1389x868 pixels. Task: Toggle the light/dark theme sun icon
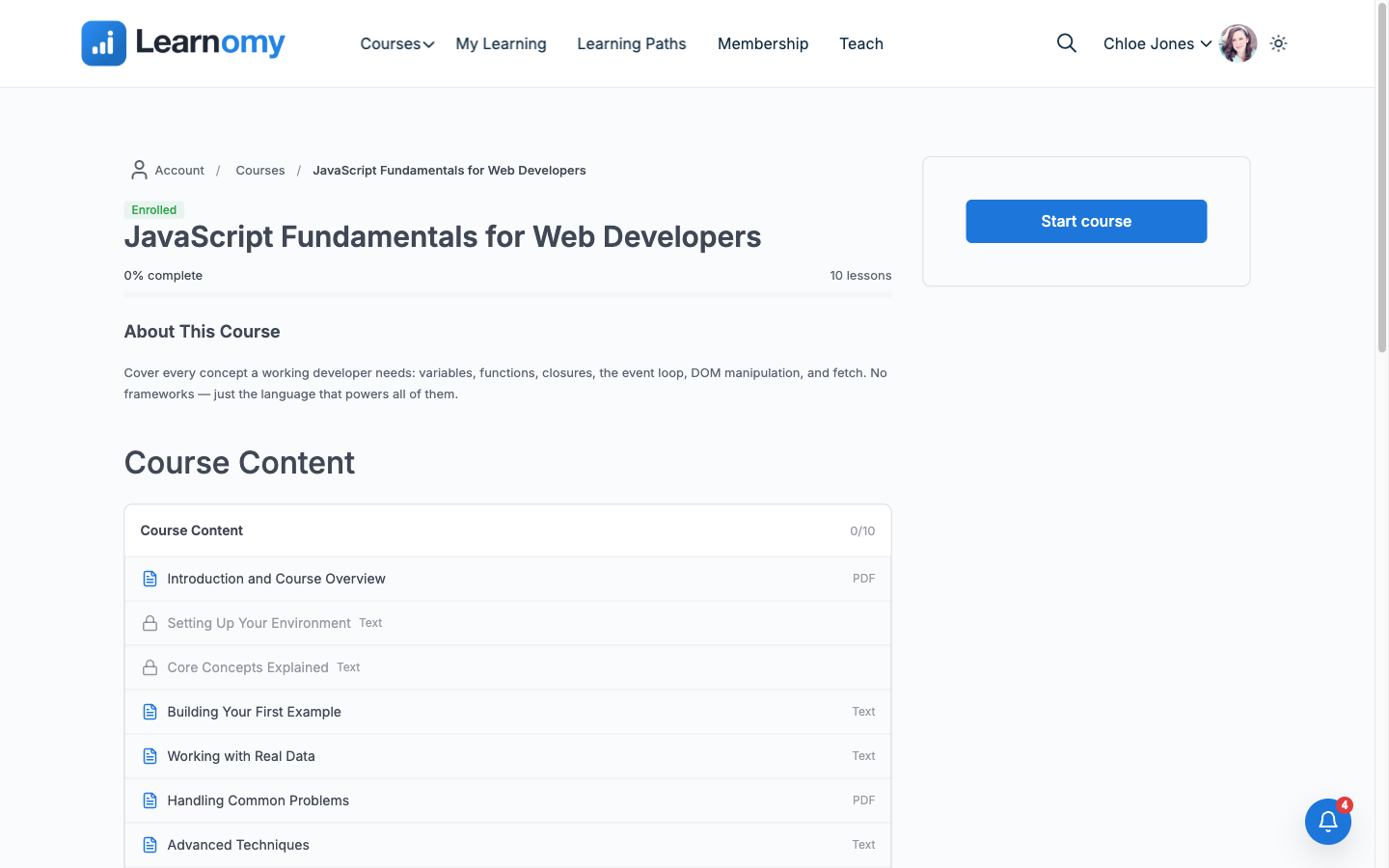click(1279, 43)
